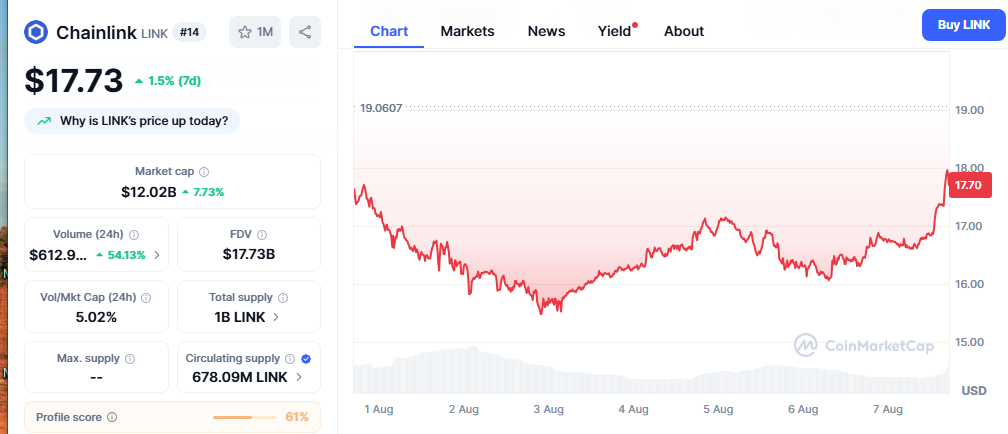
Task: Click Circulating supply verified badge
Action: point(306,358)
